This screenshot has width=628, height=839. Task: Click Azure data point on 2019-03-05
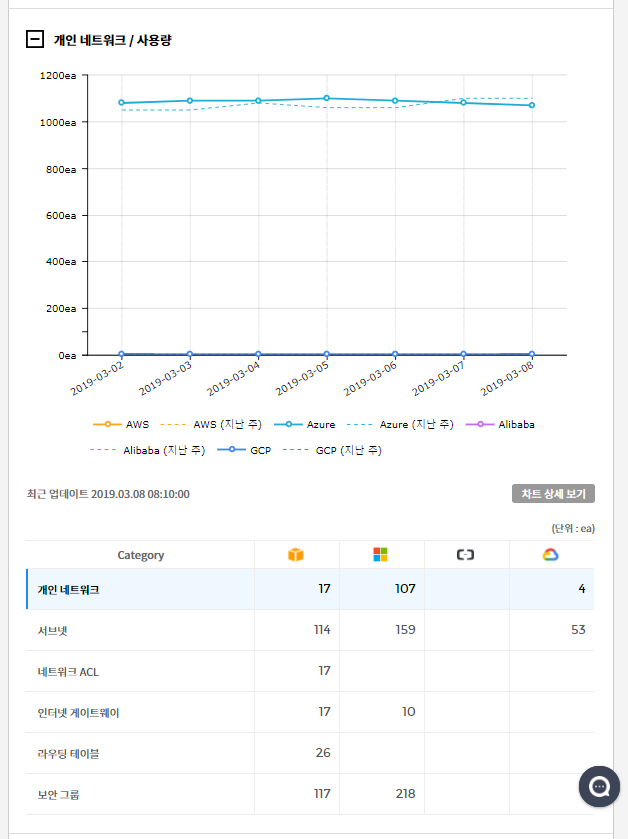point(327,98)
